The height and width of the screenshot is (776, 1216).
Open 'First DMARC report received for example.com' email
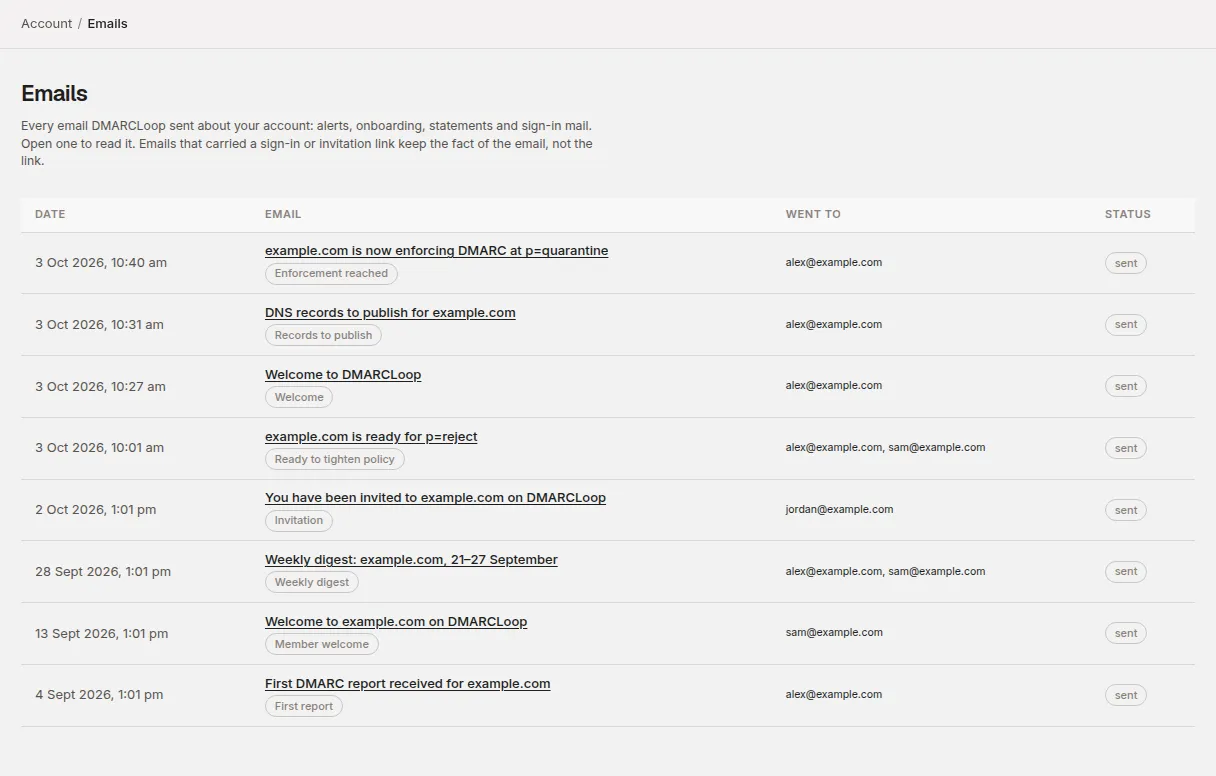[x=407, y=684]
